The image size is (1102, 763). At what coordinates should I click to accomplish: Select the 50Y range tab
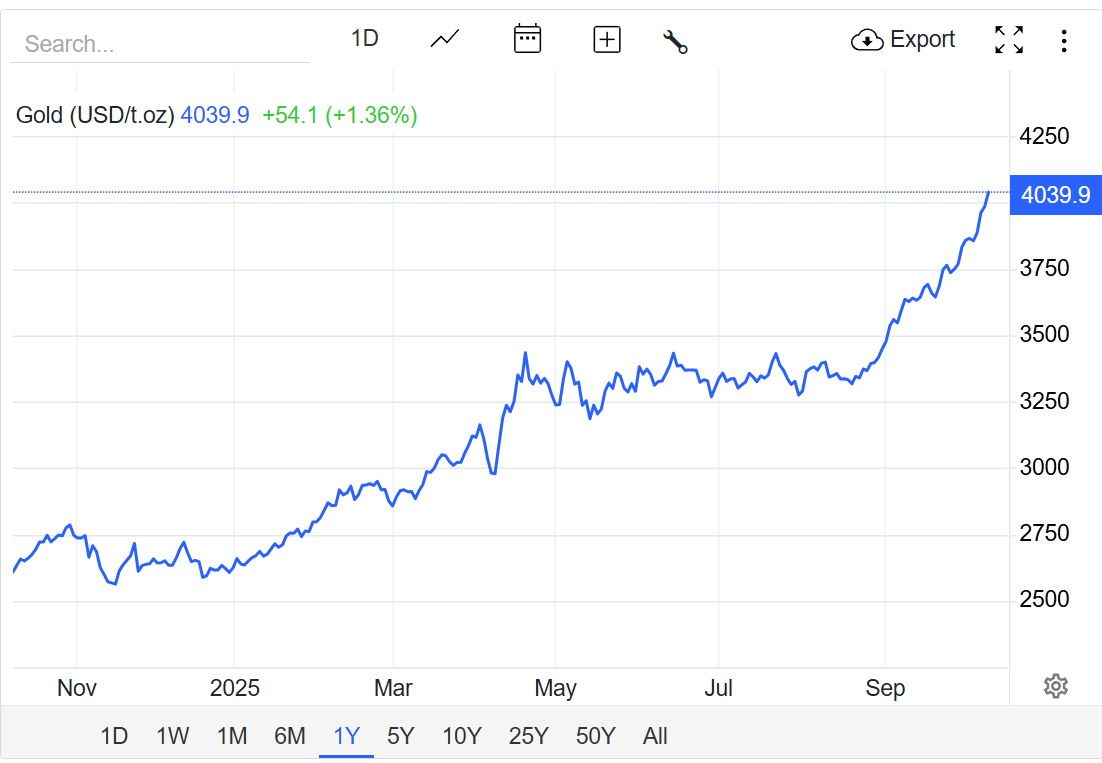(595, 737)
